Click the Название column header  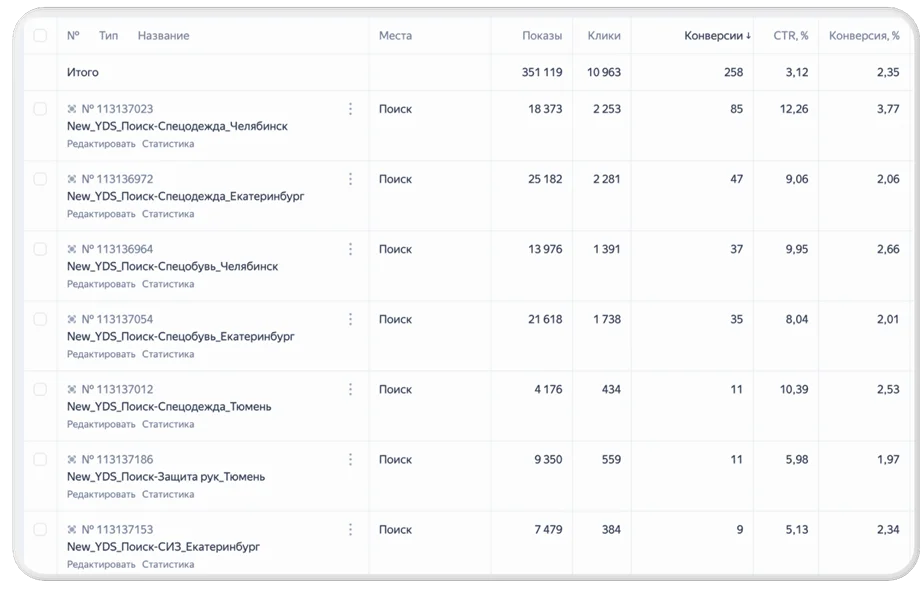(x=163, y=36)
